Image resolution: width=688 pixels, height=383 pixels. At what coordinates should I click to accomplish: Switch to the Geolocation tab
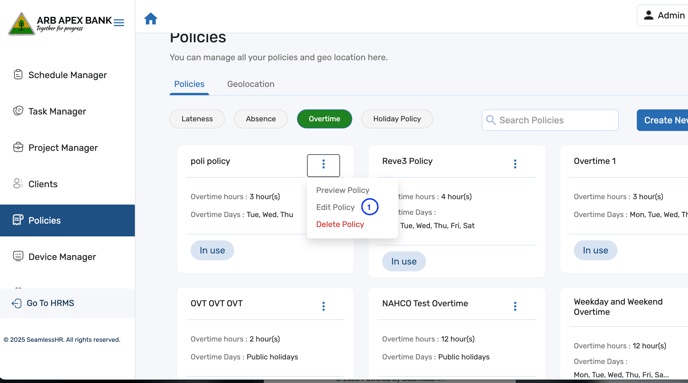[x=251, y=84]
